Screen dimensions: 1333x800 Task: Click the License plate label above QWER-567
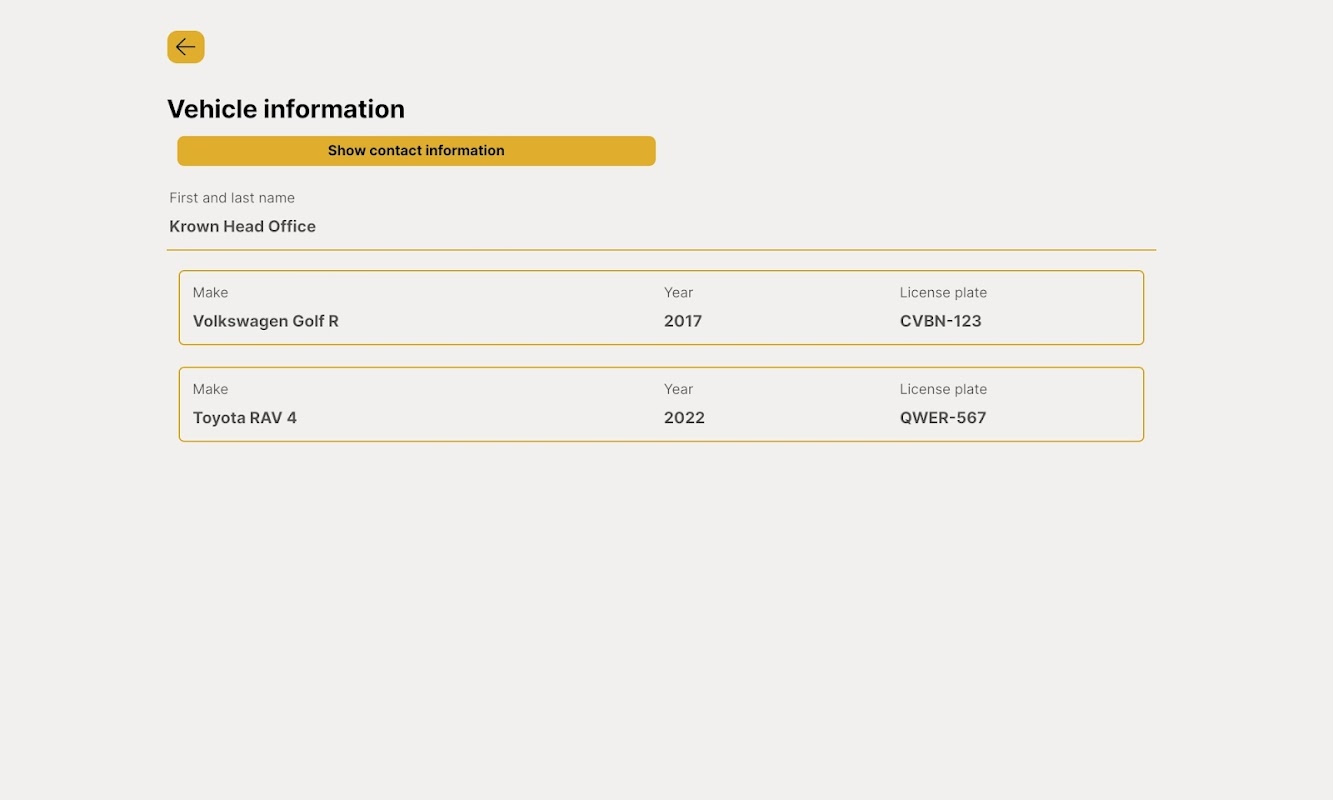coord(943,390)
